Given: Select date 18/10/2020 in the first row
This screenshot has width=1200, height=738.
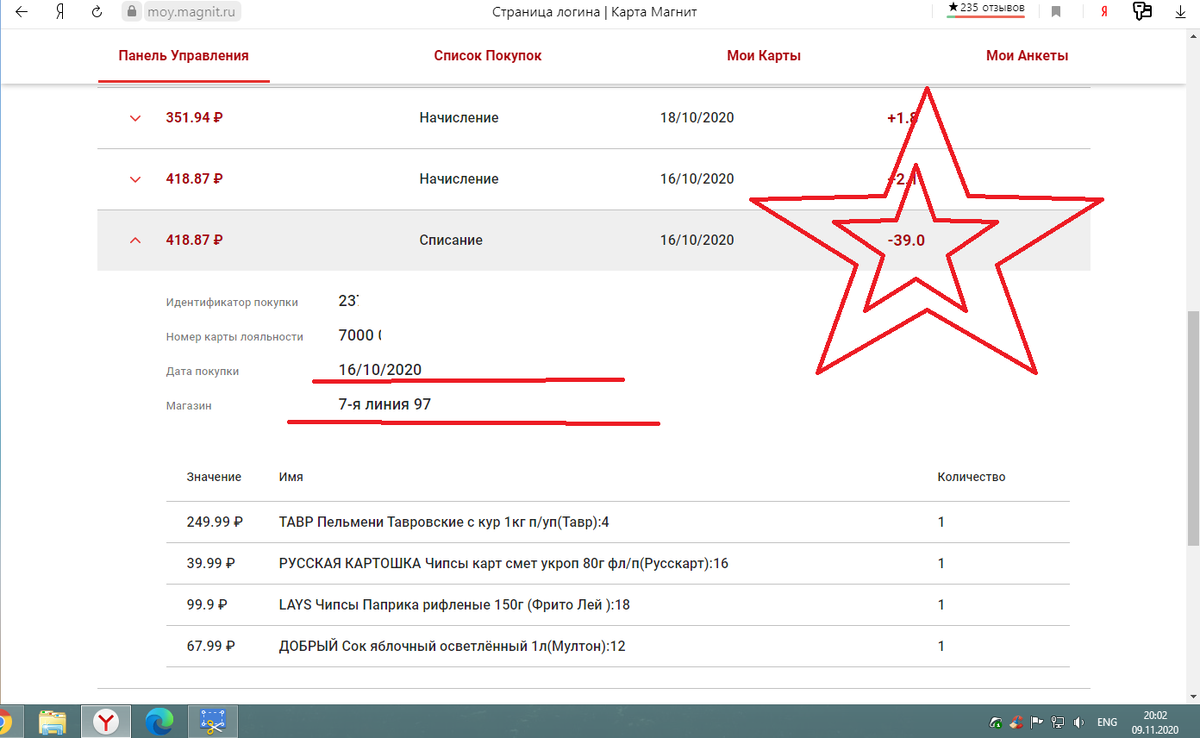Looking at the screenshot, I should pos(697,118).
